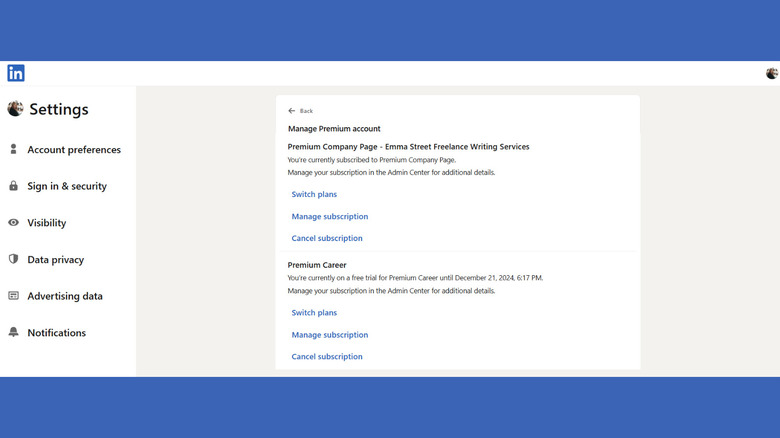Manage subscription for Premium Career
Image resolution: width=780 pixels, height=438 pixels.
coord(329,335)
